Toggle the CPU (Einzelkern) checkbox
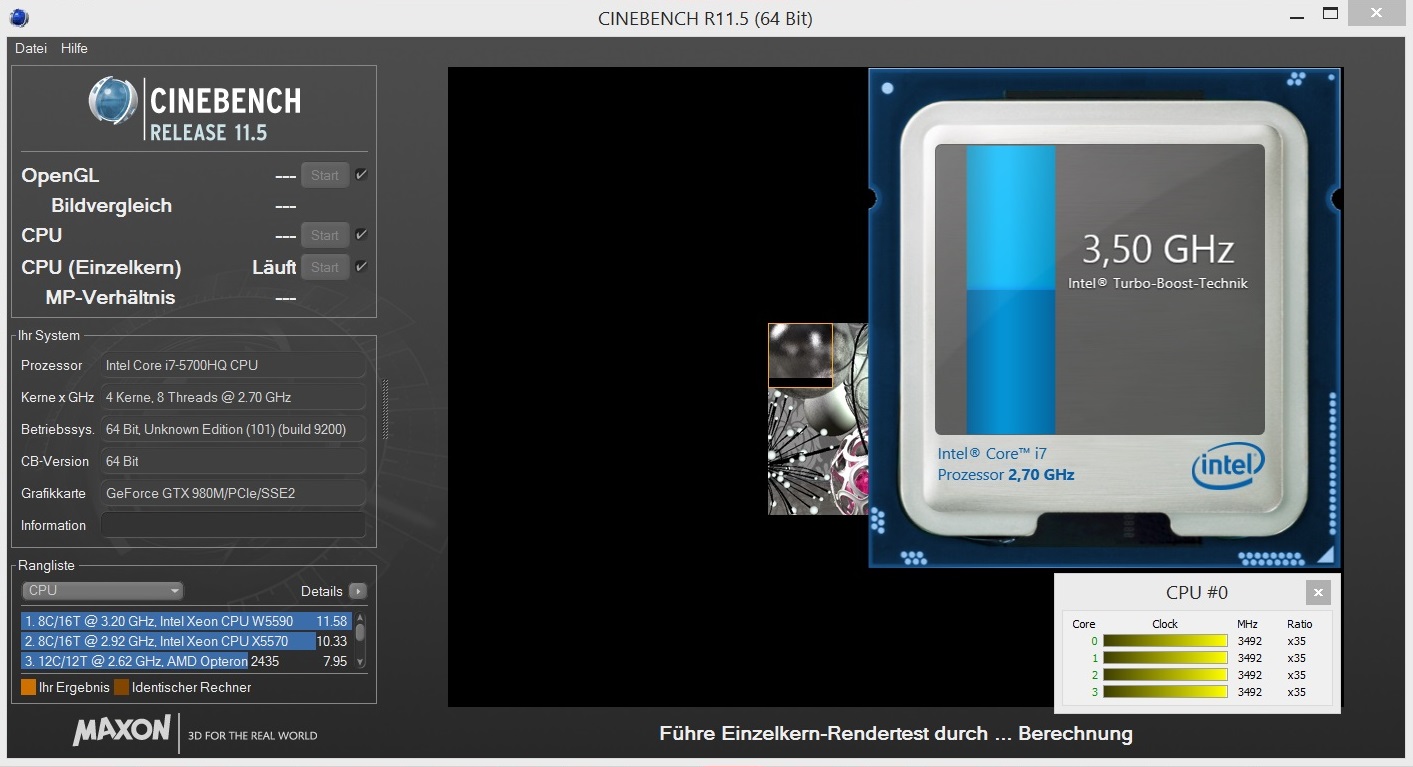The width and height of the screenshot is (1413, 767). point(362,267)
